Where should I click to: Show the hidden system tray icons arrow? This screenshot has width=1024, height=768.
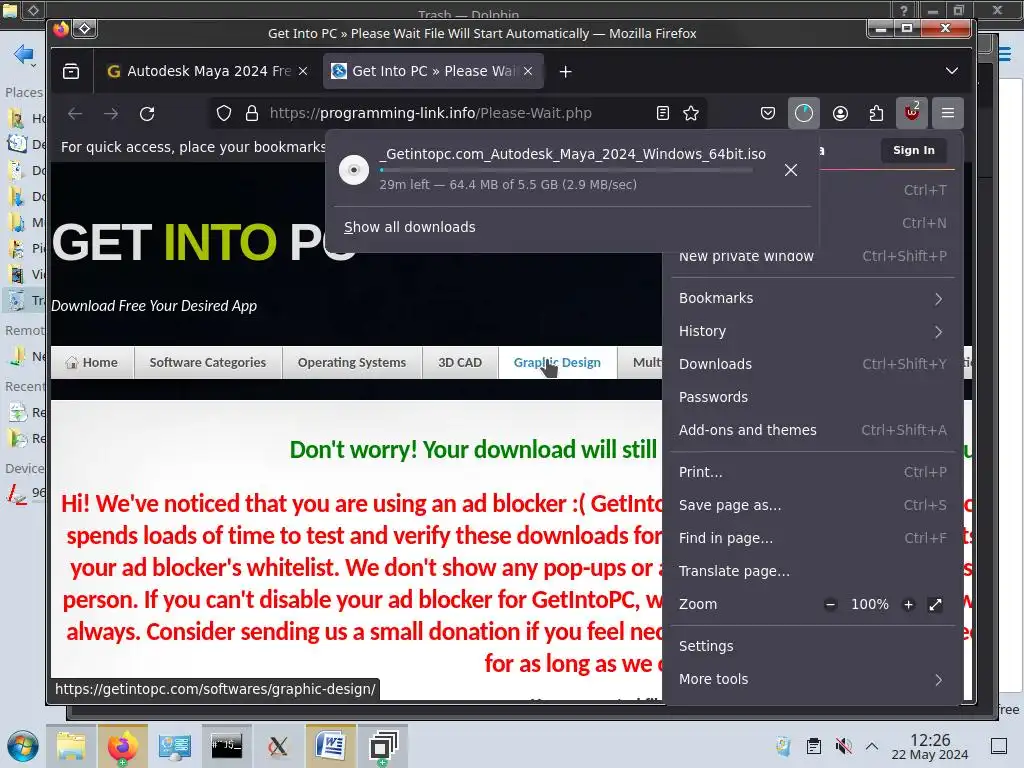872,746
